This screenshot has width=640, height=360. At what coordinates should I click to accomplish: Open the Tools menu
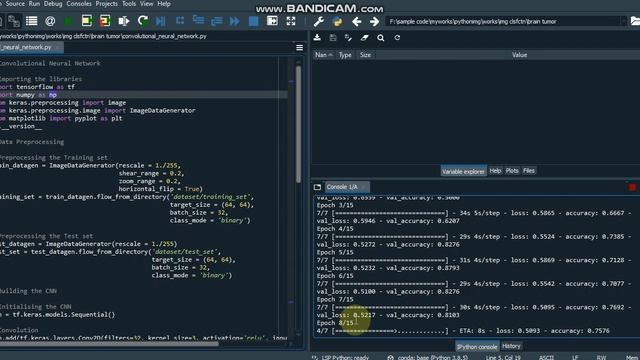tap(129, 4)
